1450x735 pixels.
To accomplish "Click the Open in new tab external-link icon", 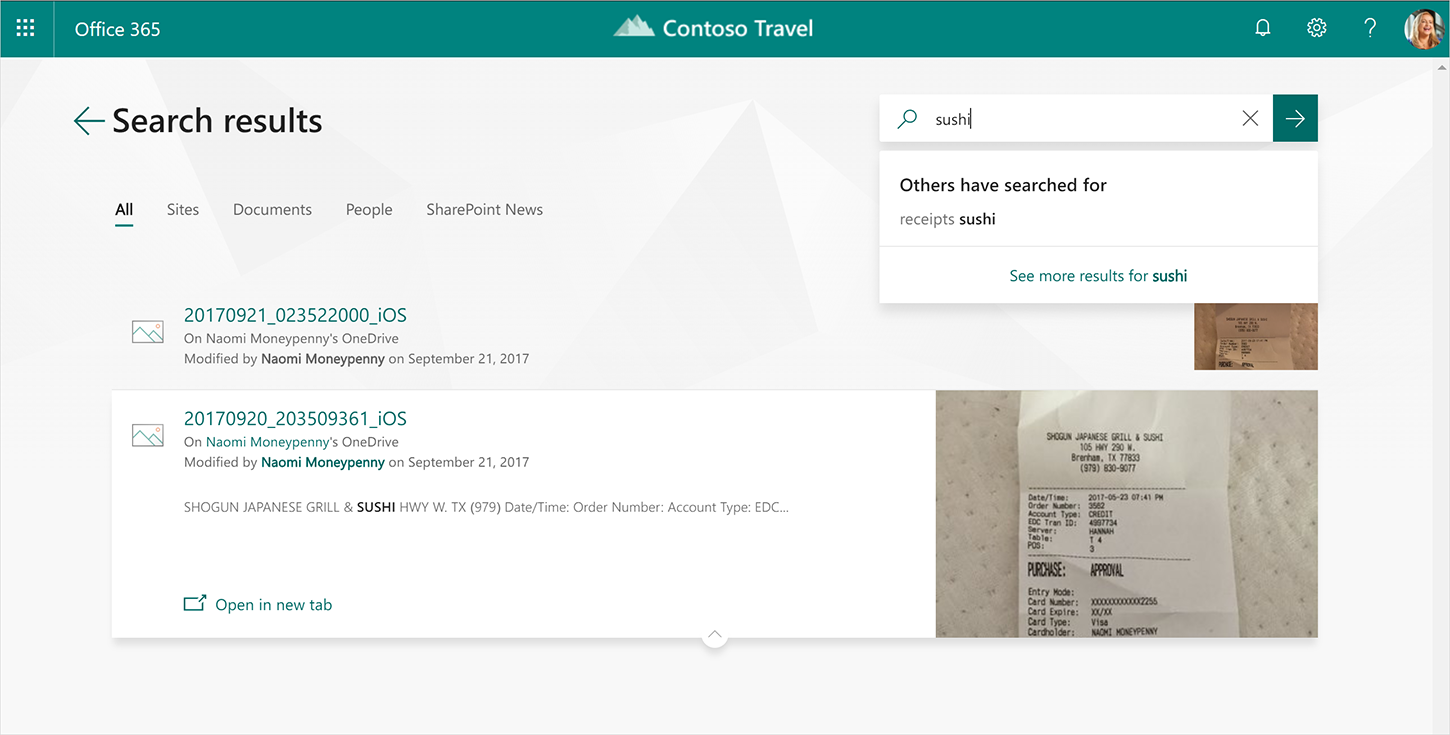I will 194,603.
